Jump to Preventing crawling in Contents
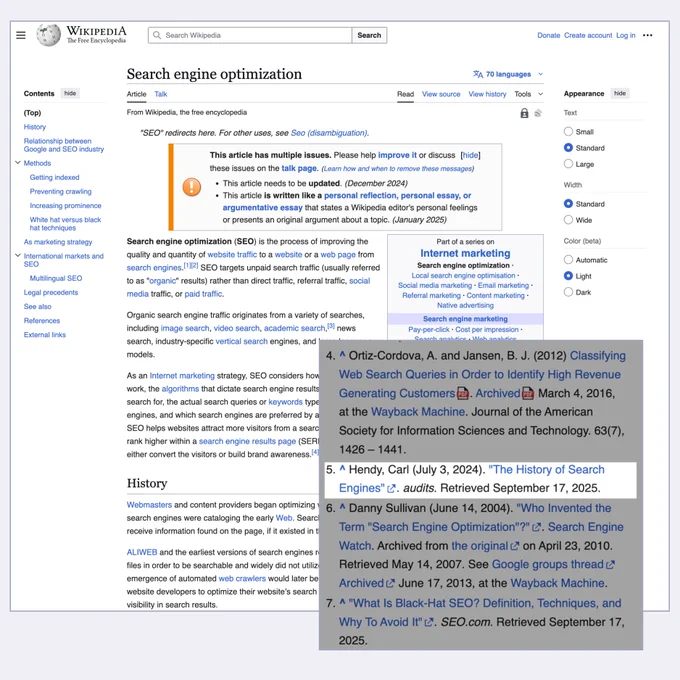Screen dimensions: 680x680 (60, 192)
